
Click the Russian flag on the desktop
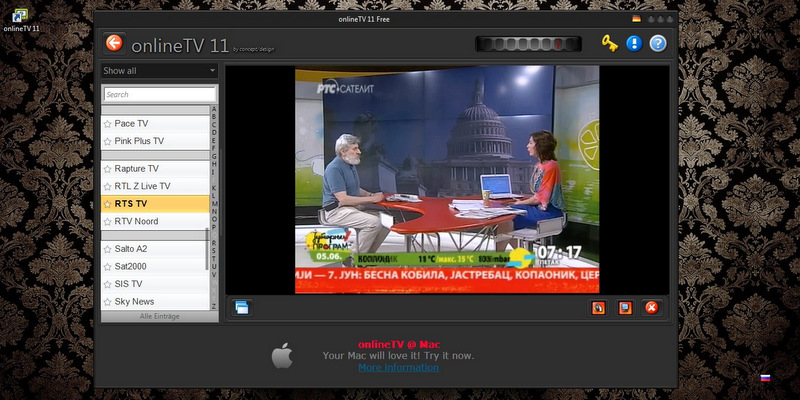coord(765,378)
